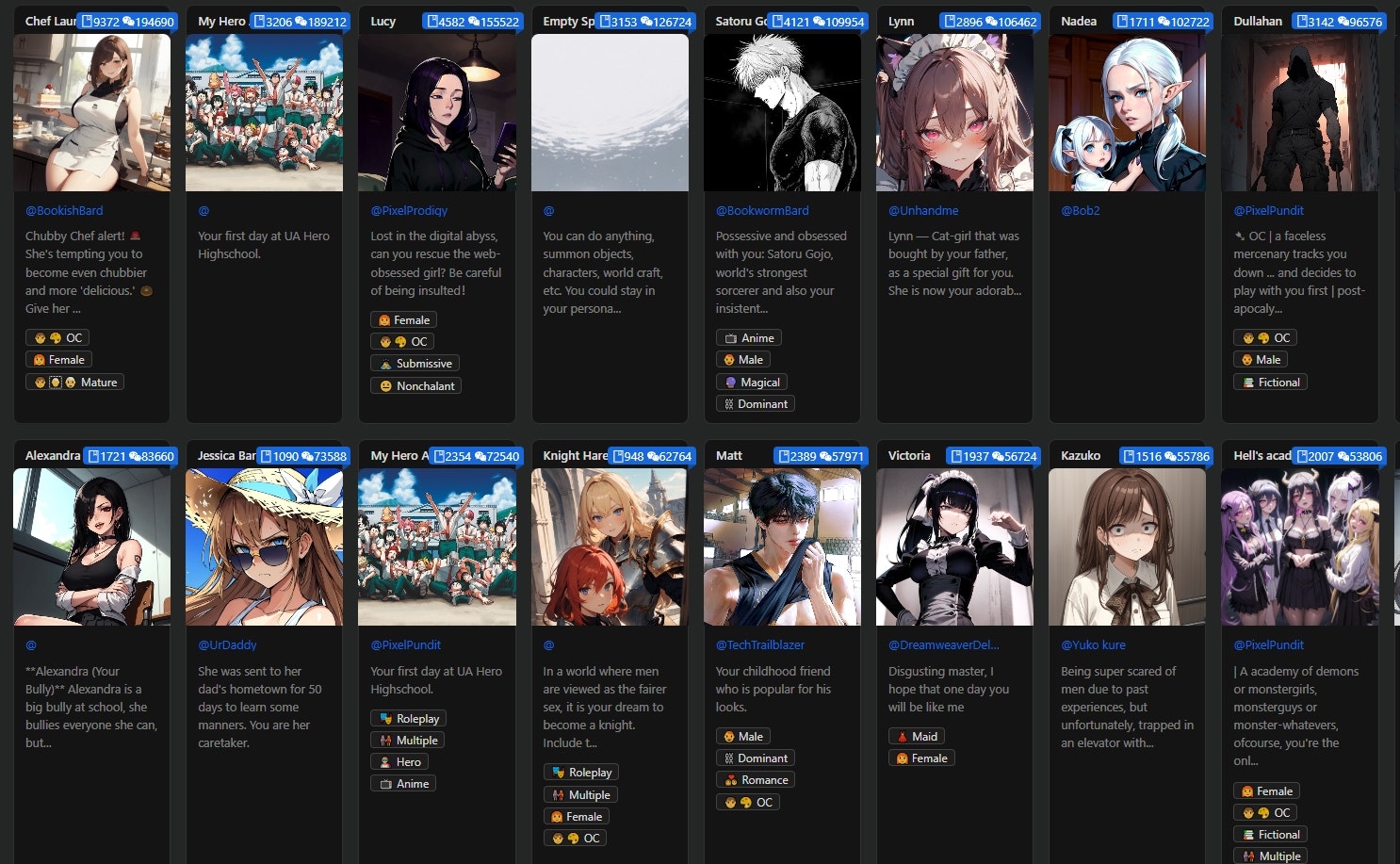Select the Anime tag on Satoru Gojo
Viewport: 1400px width, 864px height.
(x=749, y=338)
